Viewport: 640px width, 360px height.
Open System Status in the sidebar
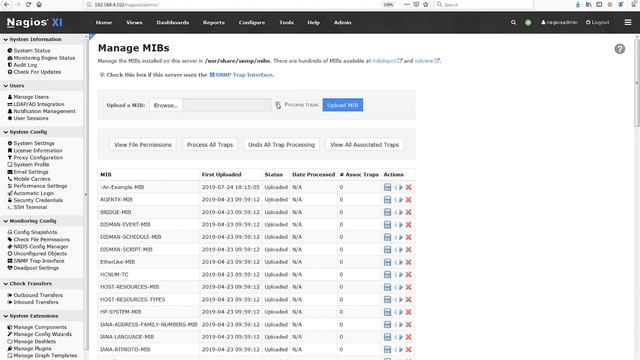pos(29,51)
